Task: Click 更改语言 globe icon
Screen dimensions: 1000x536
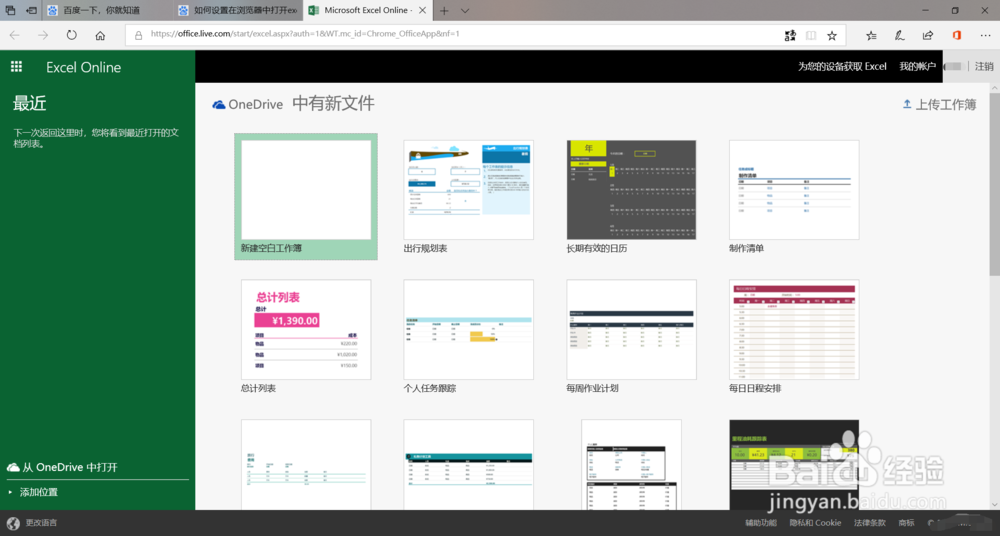Action: coord(13,523)
